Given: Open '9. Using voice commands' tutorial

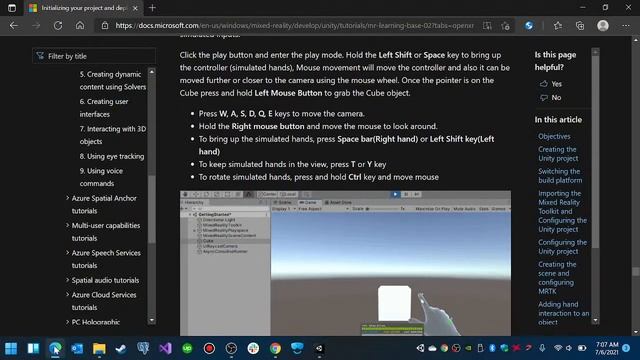Looking at the screenshot, I should tap(101, 177).
